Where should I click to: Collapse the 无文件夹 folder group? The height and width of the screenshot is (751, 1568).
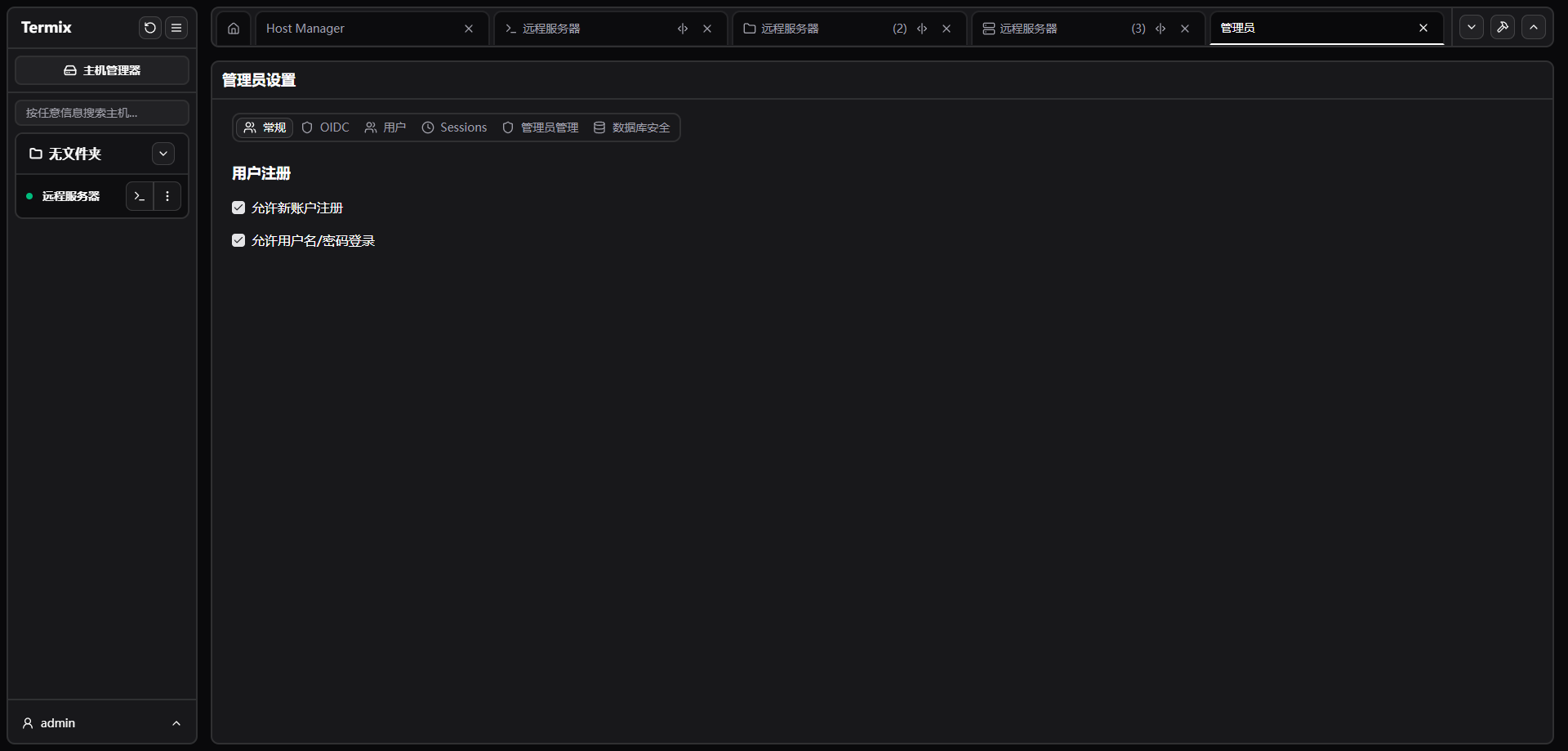(x=163, y=154)
